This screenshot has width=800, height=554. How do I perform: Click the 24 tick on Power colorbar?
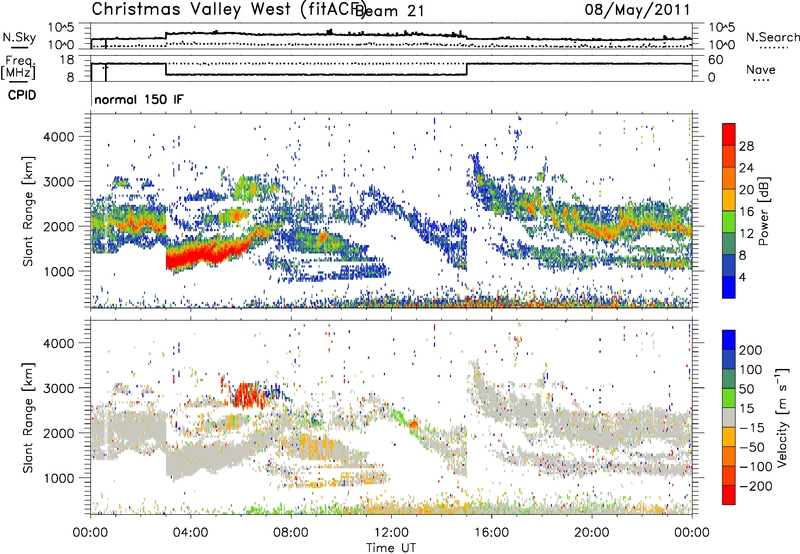pyautogui.click(x=746, y=168)
